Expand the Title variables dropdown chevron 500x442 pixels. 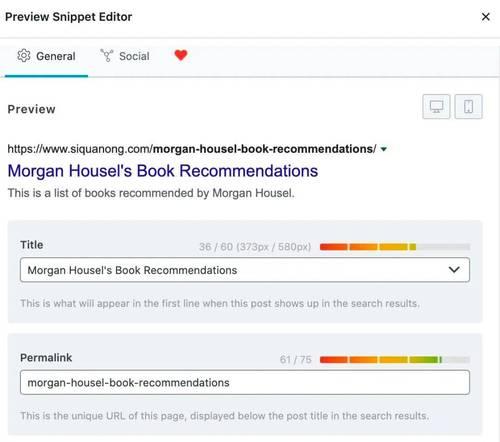(454, 269)
